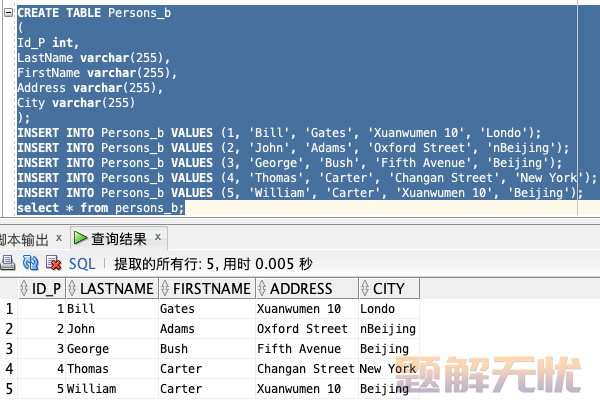600x406 pixels.
Task: Click the INSERT line for 'George'
Action: tap(290, 163)
